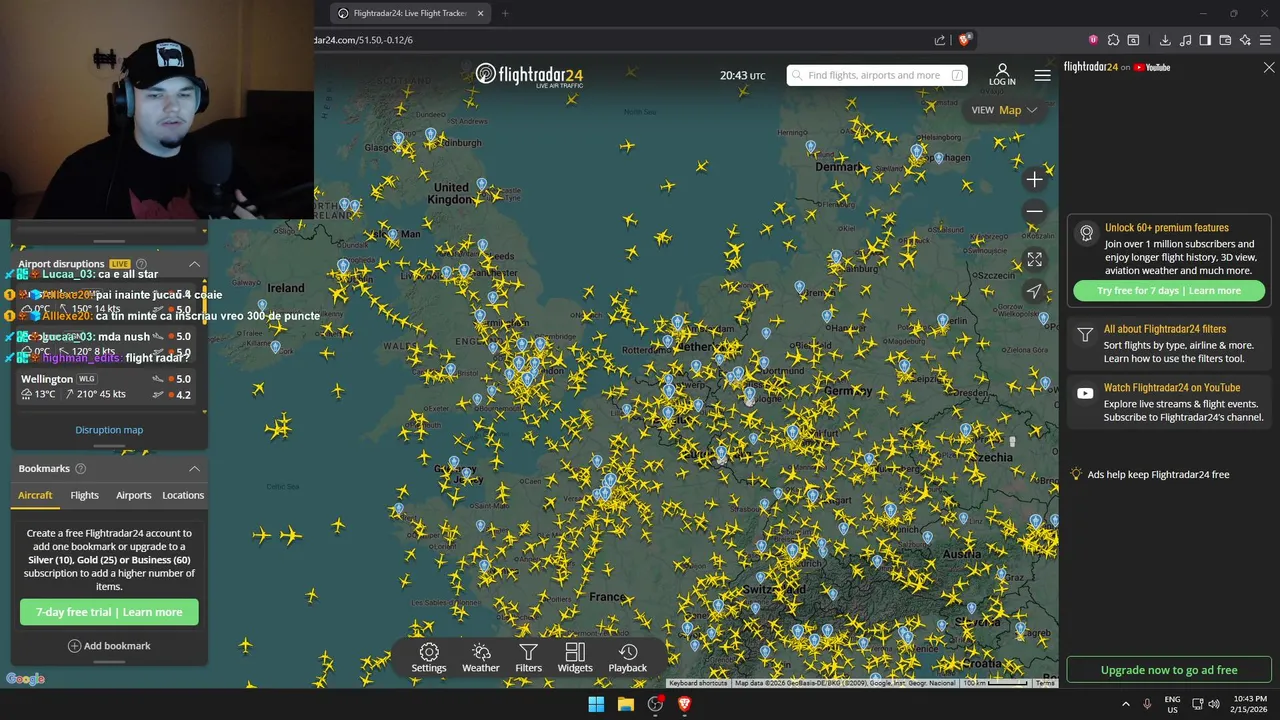Viewport: 1280px width, 720px height.
Task: Click Unlock 60+ premium features heading
Action: [x=1167, y=228]
